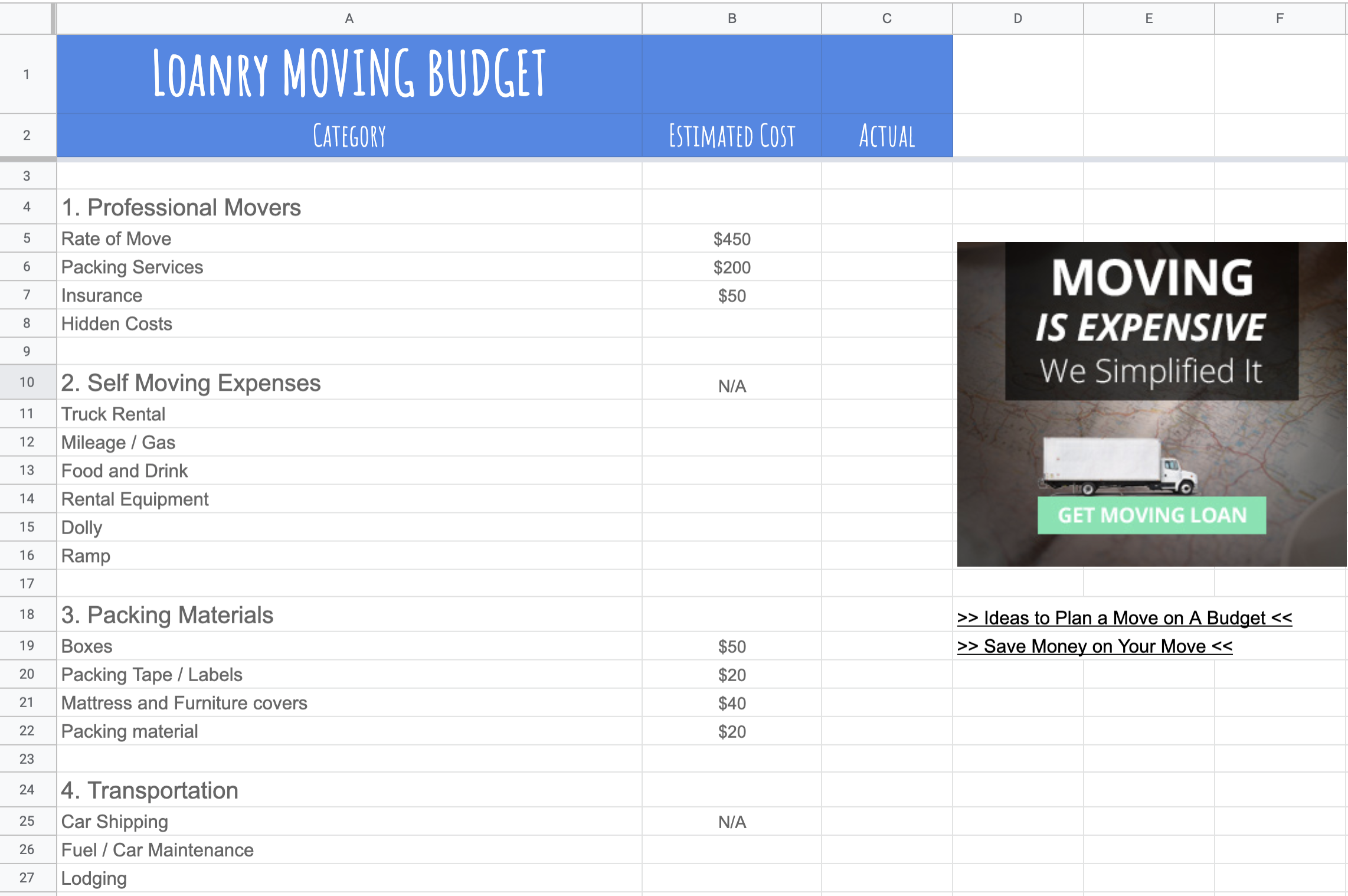The image size is (1348, 896).
Task: Select column A header
Action: click(349, 18)
